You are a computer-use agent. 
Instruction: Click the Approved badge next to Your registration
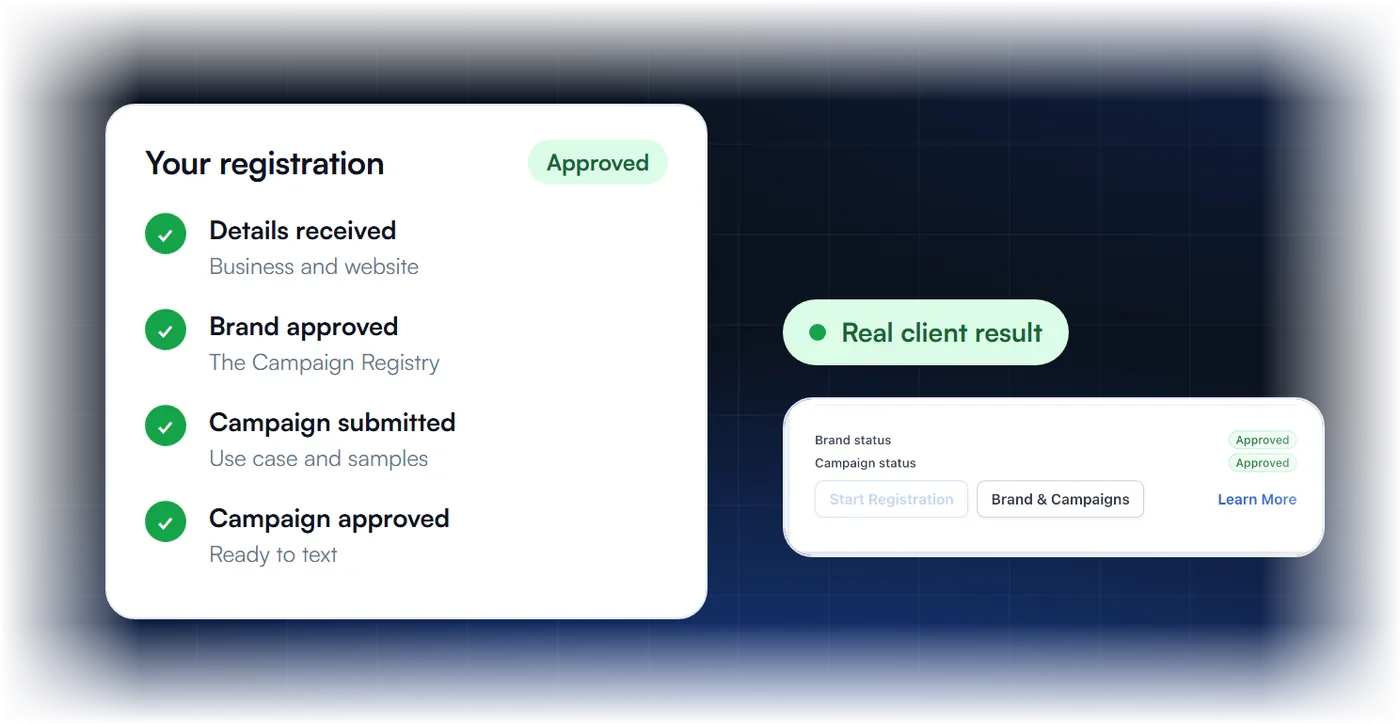tap(598, 163)
